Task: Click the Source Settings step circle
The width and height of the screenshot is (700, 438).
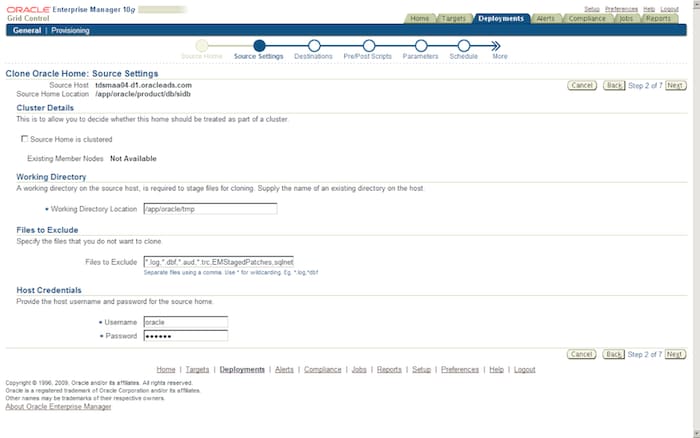Action: (259, 46)
